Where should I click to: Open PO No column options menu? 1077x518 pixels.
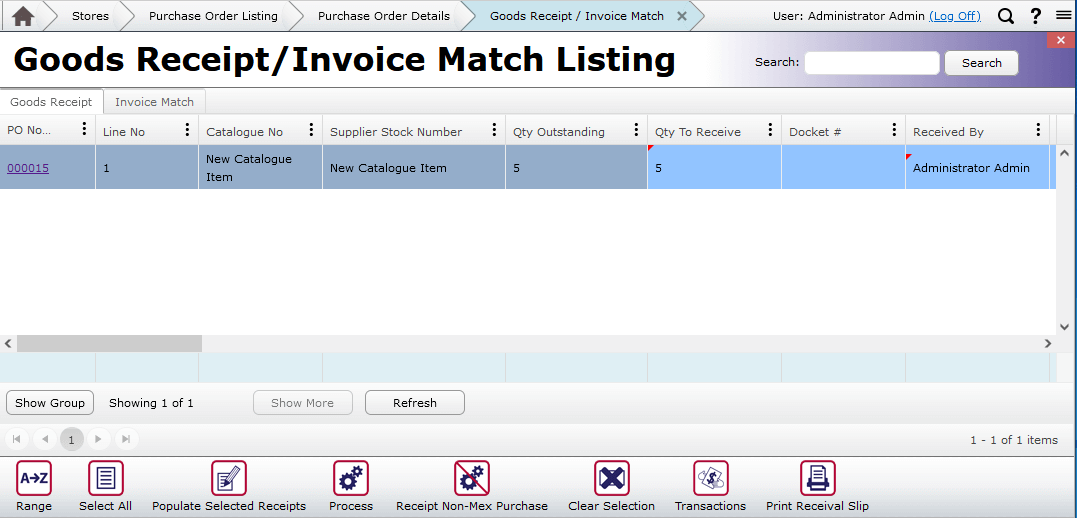84,131
